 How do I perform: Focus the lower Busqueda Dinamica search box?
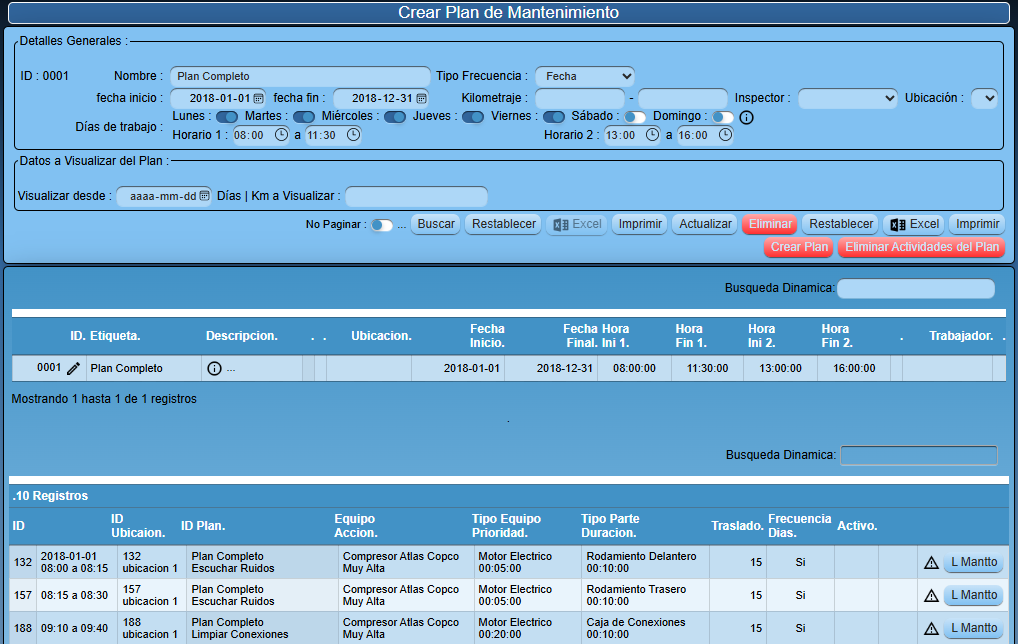pos(919,456)
